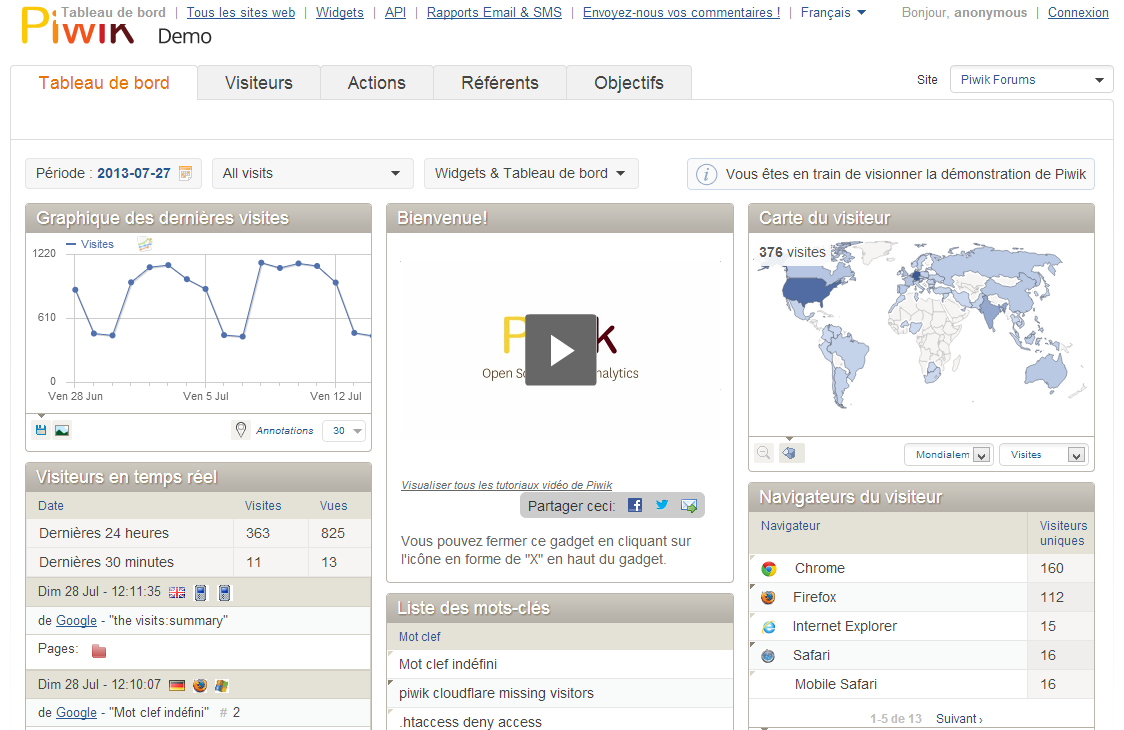This screenshot has height=730, width=1124.
Task: Click Visualiser tous les tutoriaux vidéo link
Action: coord(507,485)
